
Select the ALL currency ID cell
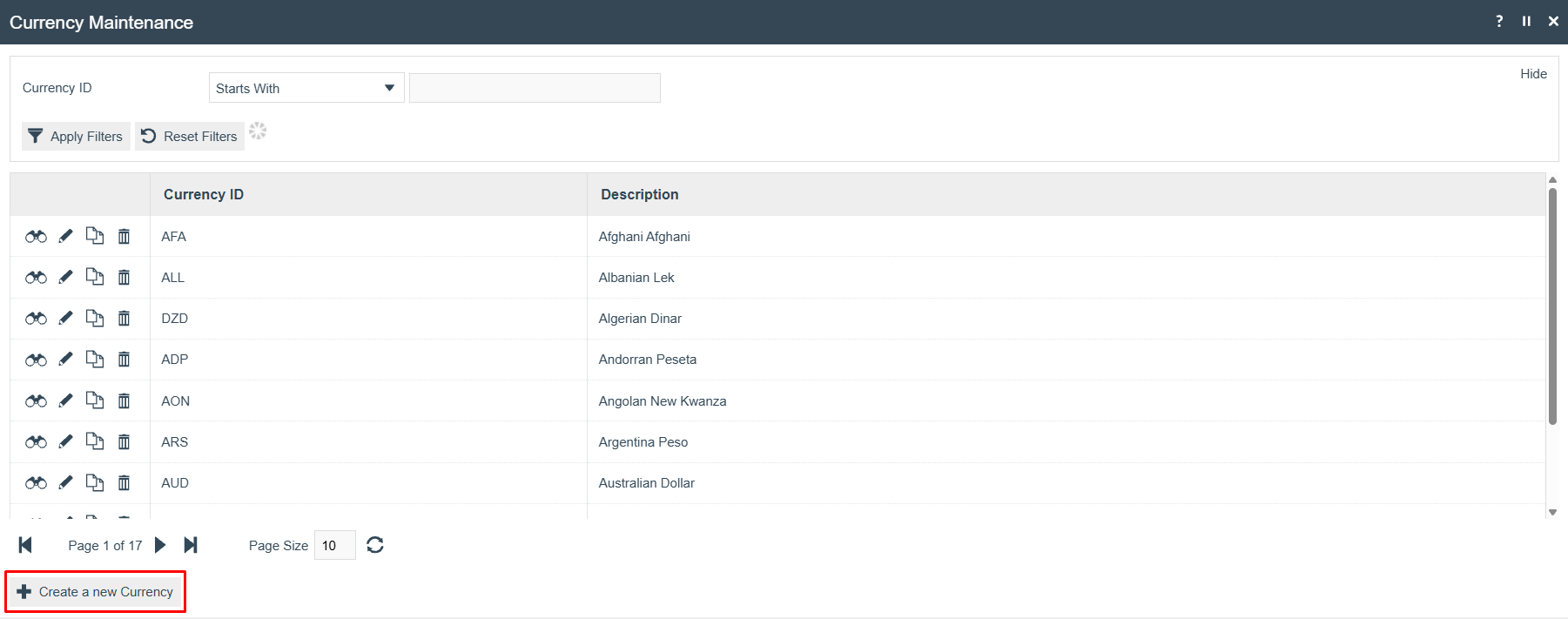pos(369,278)
